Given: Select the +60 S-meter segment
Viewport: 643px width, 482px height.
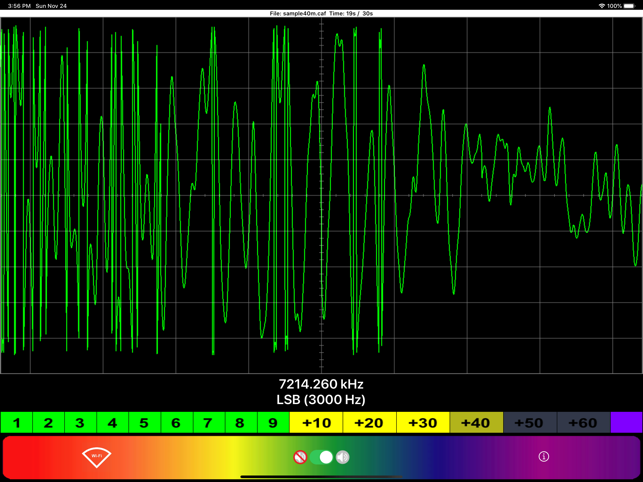Looking at the screenshot, I should coord(584,423).
